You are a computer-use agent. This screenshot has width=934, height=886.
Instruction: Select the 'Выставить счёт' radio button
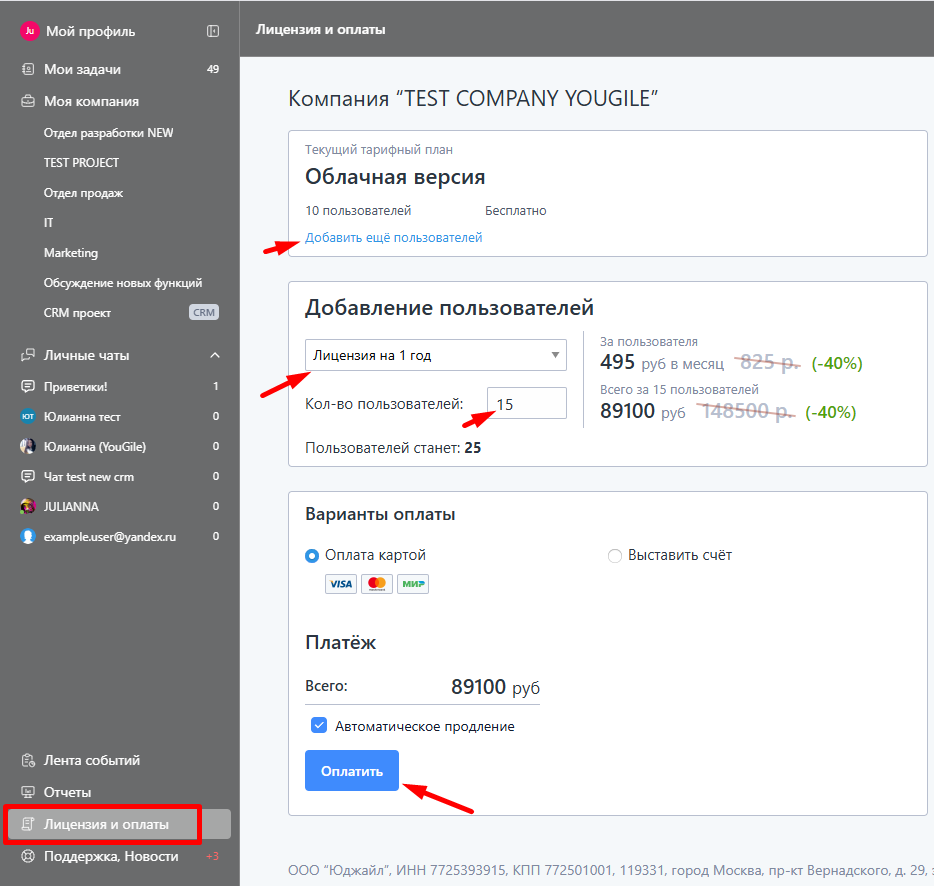[615, 556]
